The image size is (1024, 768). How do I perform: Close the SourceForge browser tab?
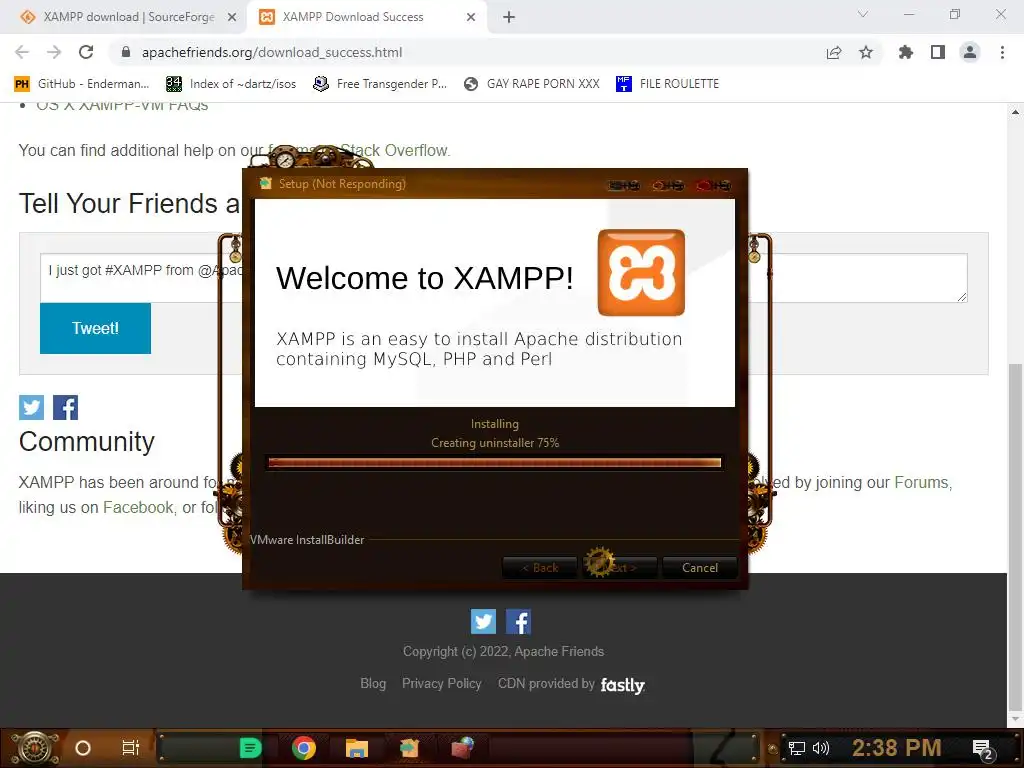click(x=231, y=17)
